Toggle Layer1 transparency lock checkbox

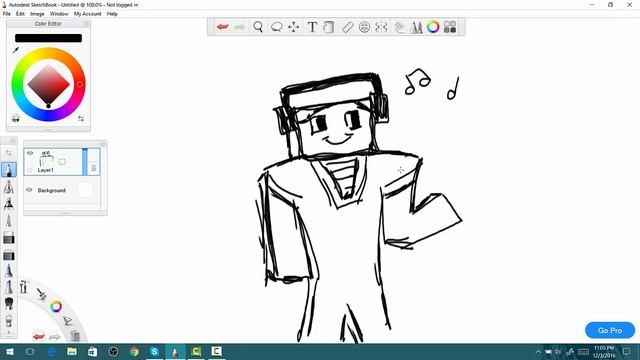[30, 170]
